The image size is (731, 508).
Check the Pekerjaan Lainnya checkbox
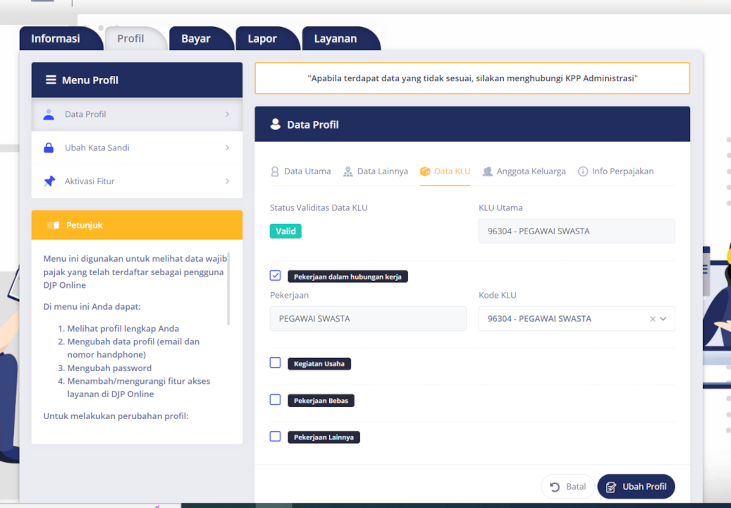click(x=275, y=436)
